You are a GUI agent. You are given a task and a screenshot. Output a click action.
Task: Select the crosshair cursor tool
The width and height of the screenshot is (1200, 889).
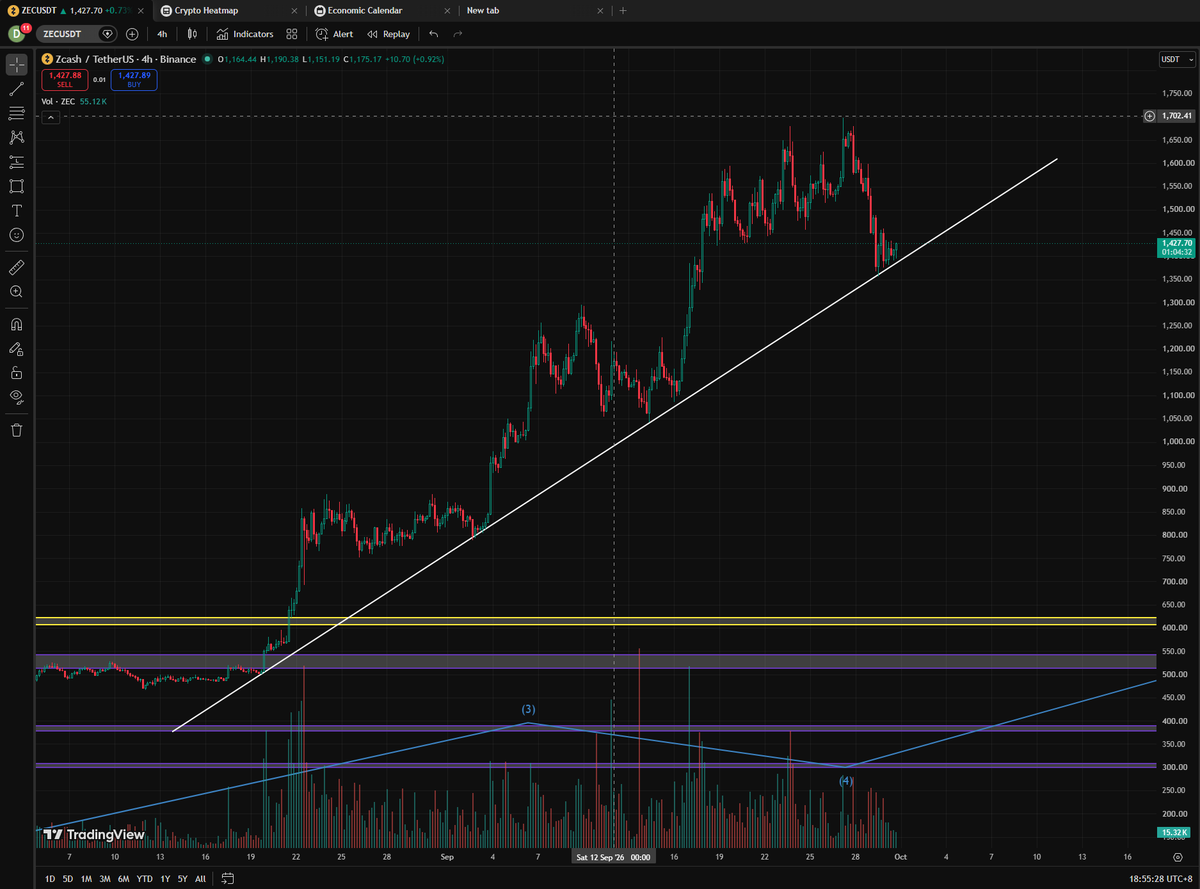pos(16,65)
